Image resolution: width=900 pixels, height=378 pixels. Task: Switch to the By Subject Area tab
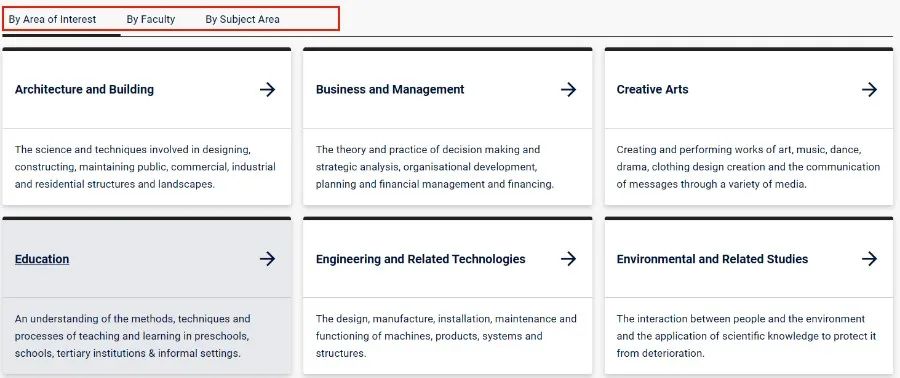[x=242, y=19]
